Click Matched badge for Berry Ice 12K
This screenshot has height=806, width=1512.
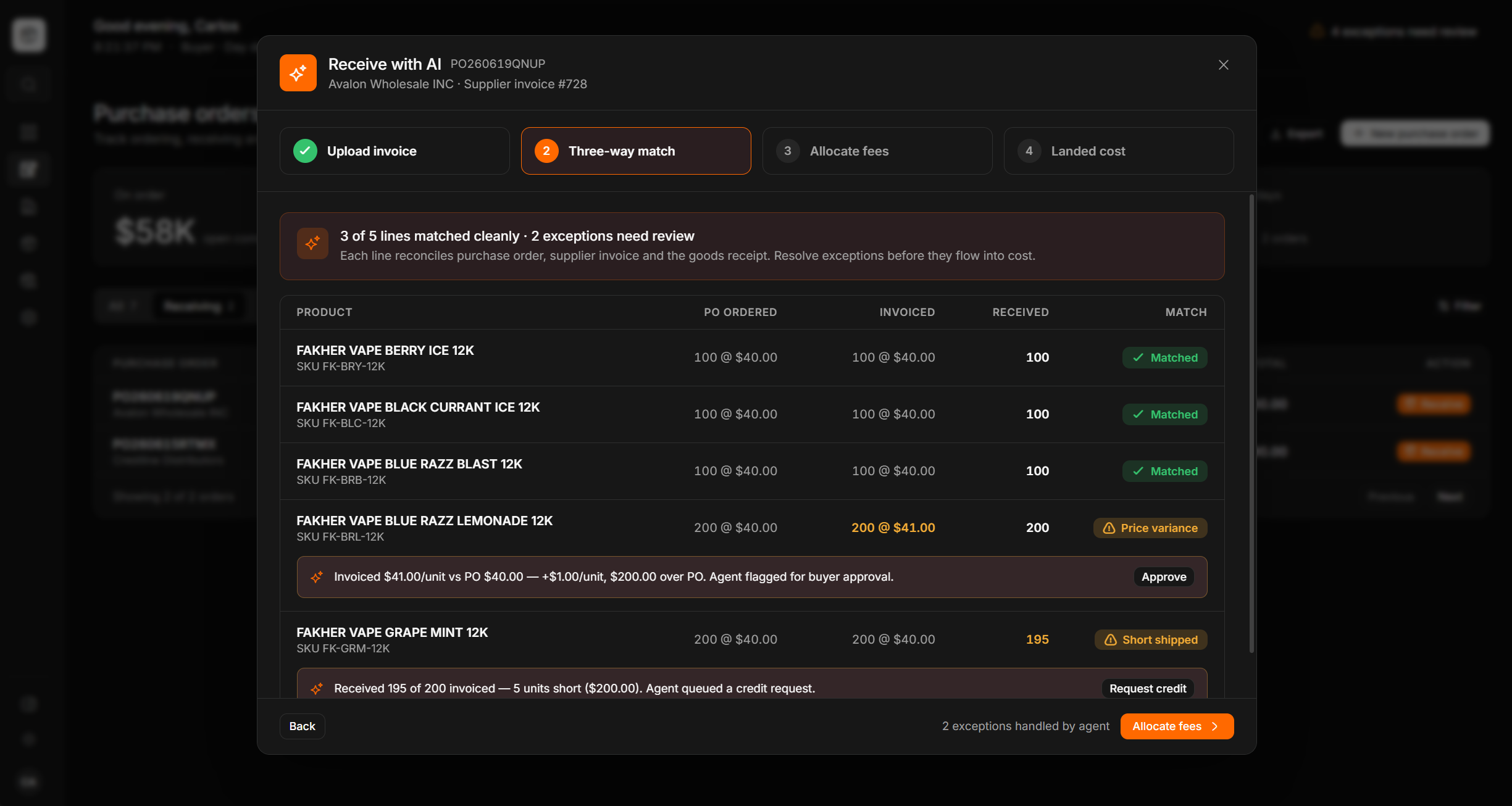point(1164,358)
